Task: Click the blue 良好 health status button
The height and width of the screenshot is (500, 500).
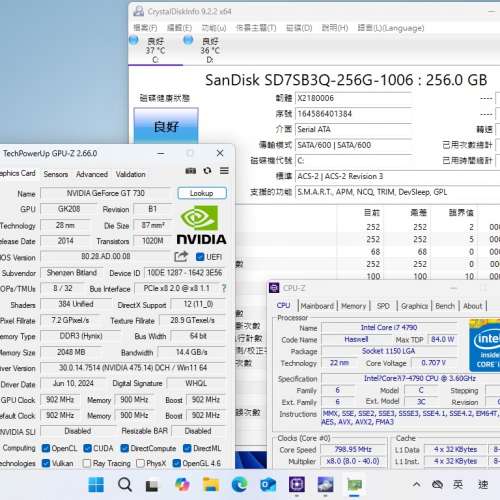Action: coord(166,126)
